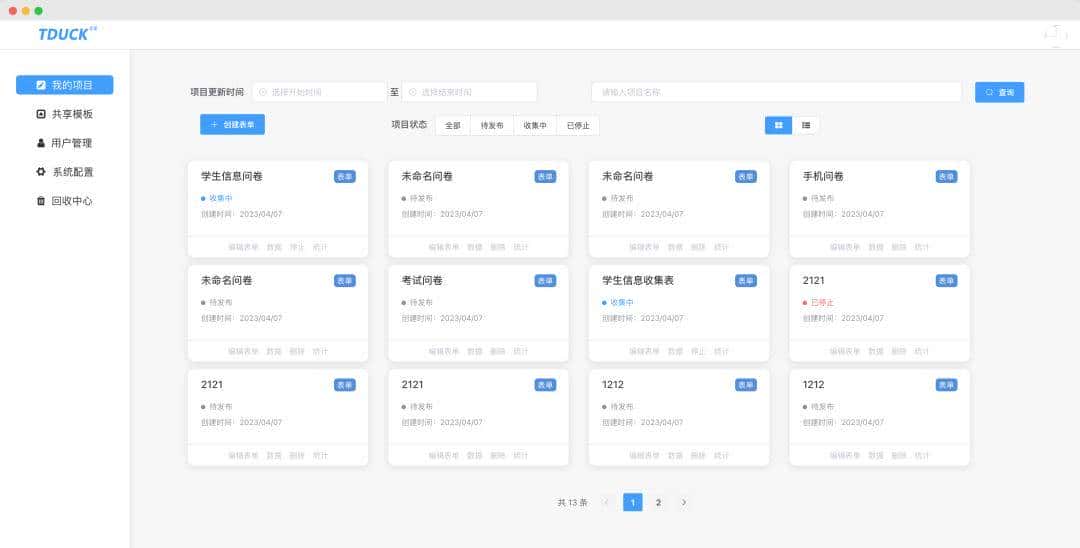
Task: Select page 1 in pagination
Action: [633, 503]
